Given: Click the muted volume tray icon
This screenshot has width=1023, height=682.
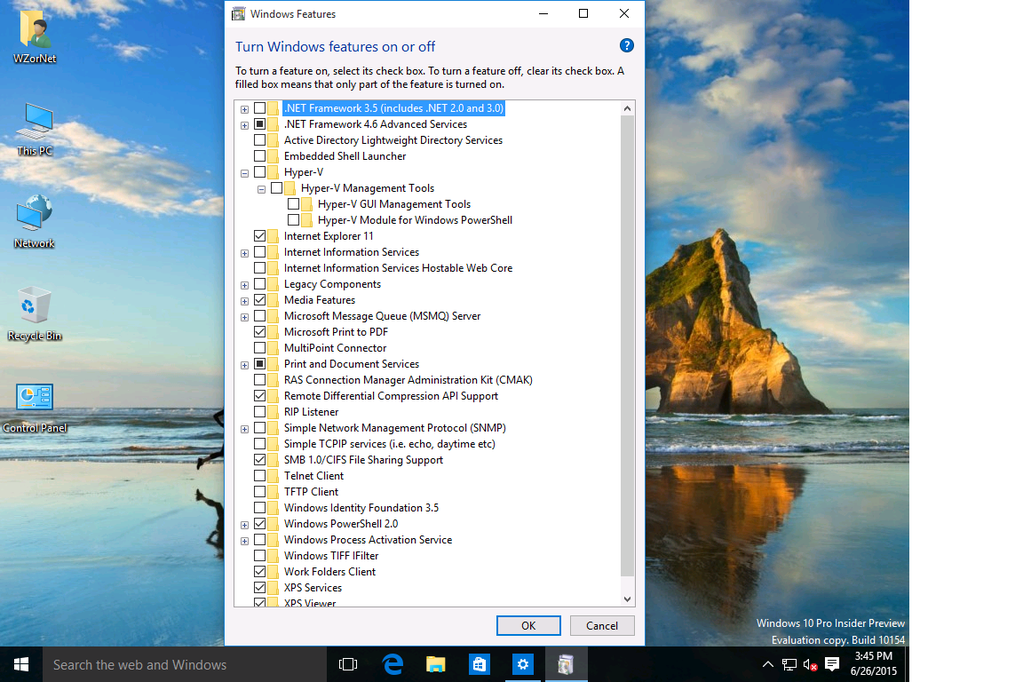Looking at the screenshot, I should [810, 664].
